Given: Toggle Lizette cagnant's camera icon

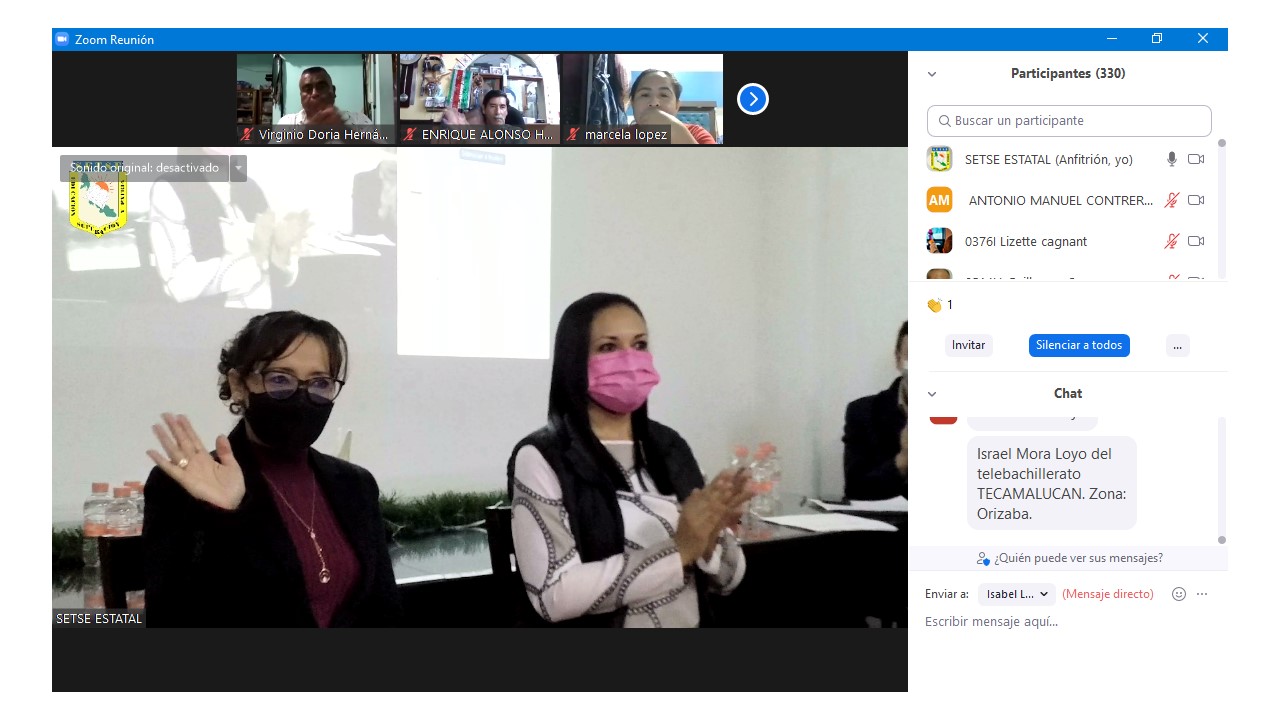Looking at the screenshot, I should coord(1196,241).
